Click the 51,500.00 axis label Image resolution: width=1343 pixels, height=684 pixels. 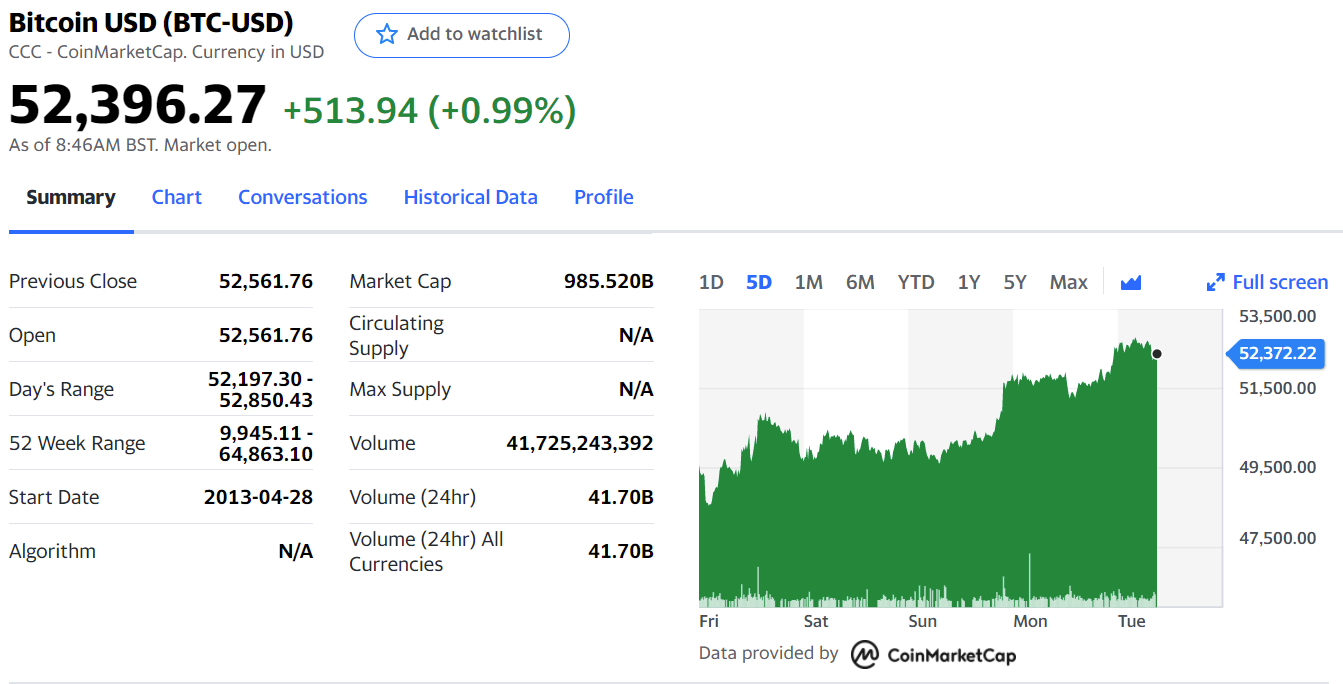pyautogui.click(x=1278, y=388)
